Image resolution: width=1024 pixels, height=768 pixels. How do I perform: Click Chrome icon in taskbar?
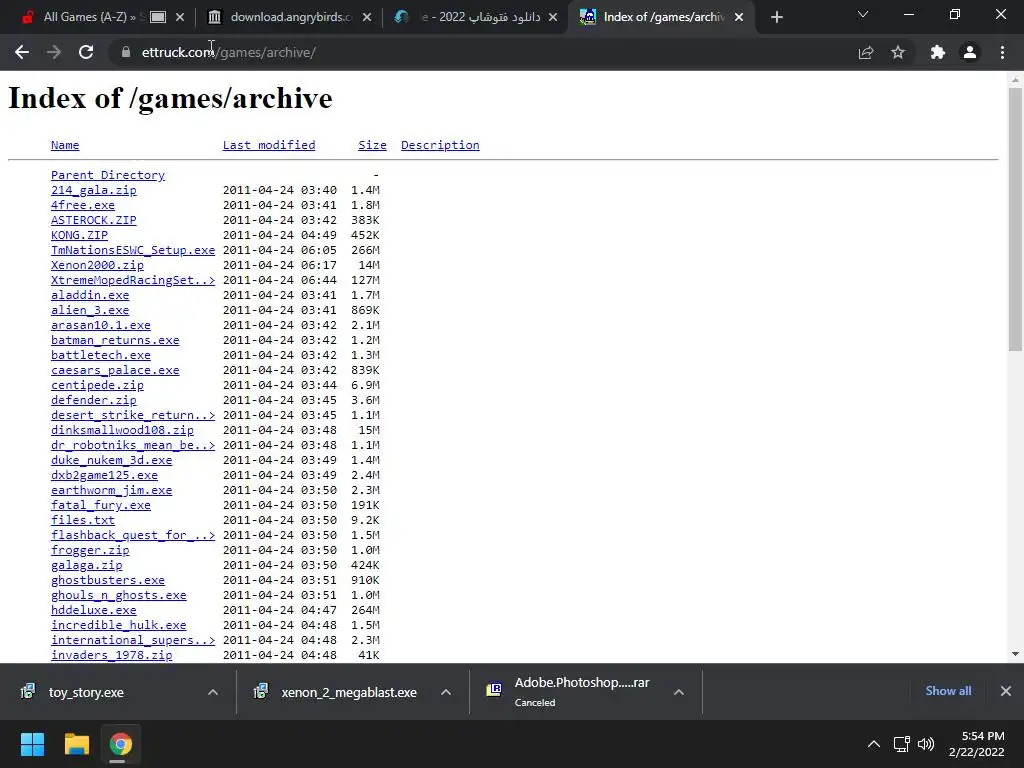pos(120,744)
